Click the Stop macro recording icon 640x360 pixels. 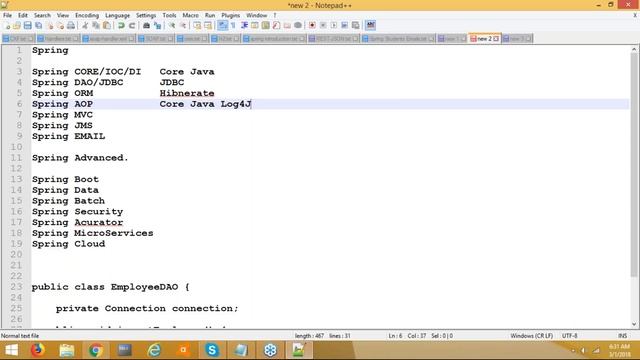click(x=323, y=25)
